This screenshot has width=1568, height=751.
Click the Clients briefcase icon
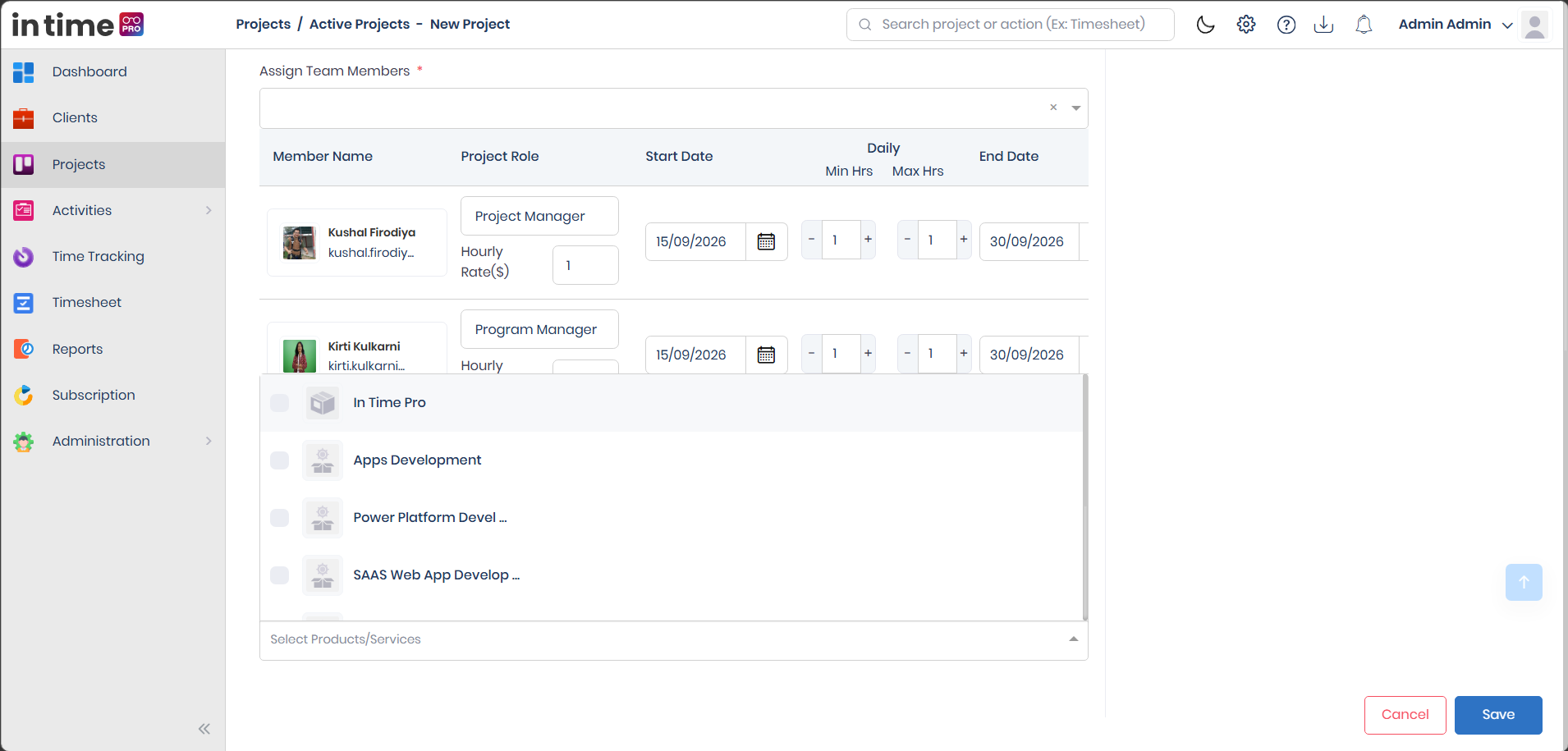click(24, 118)
